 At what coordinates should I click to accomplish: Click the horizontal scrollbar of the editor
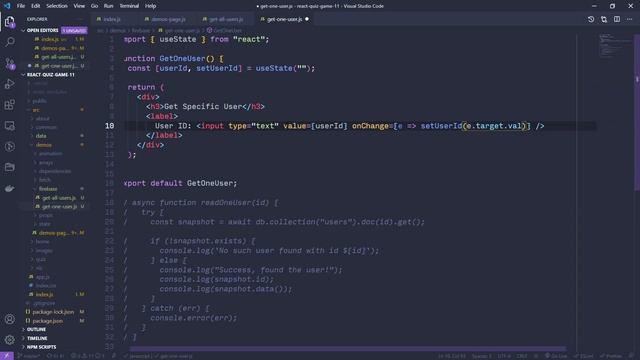click(x=348, y=349)
